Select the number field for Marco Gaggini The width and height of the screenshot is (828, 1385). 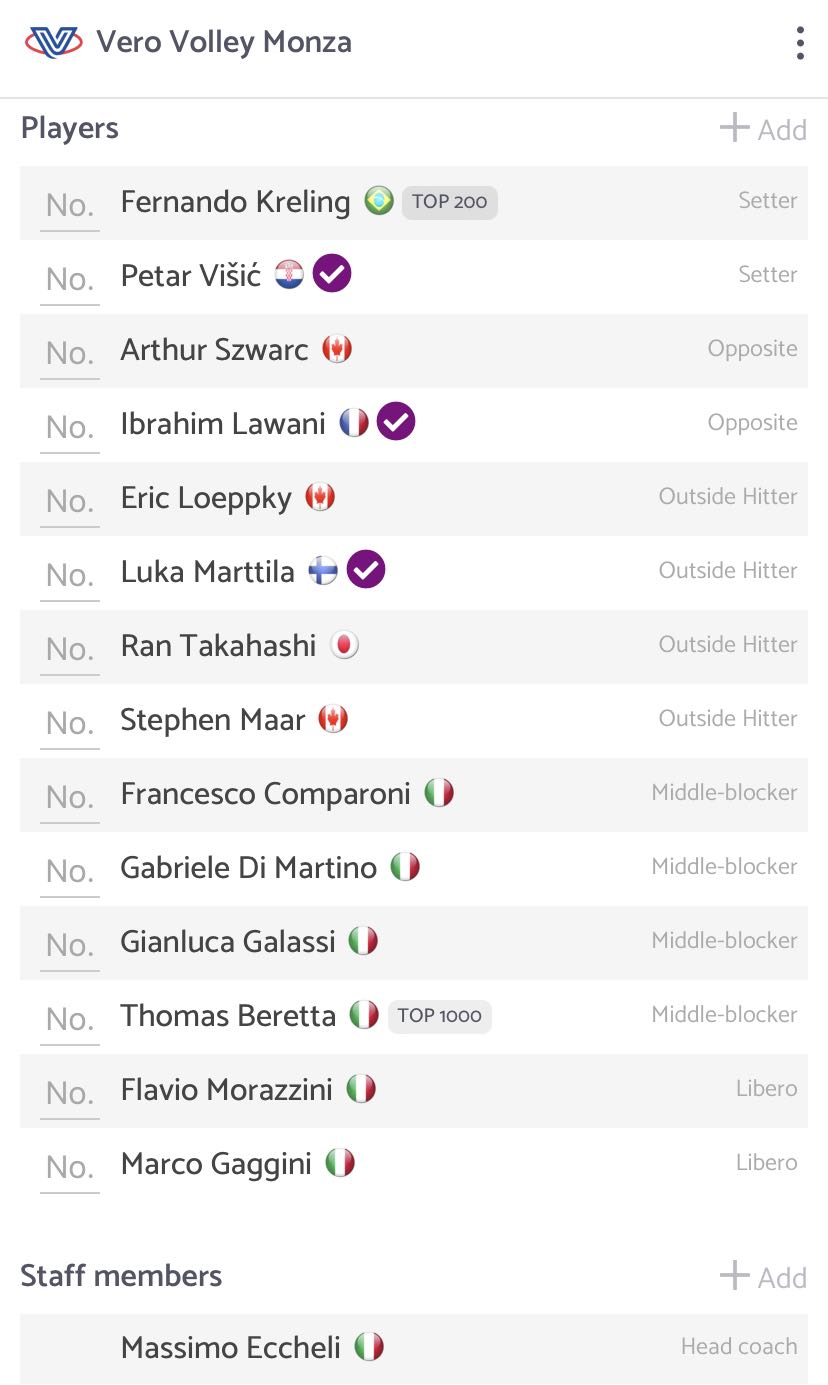click(70, 1166)
